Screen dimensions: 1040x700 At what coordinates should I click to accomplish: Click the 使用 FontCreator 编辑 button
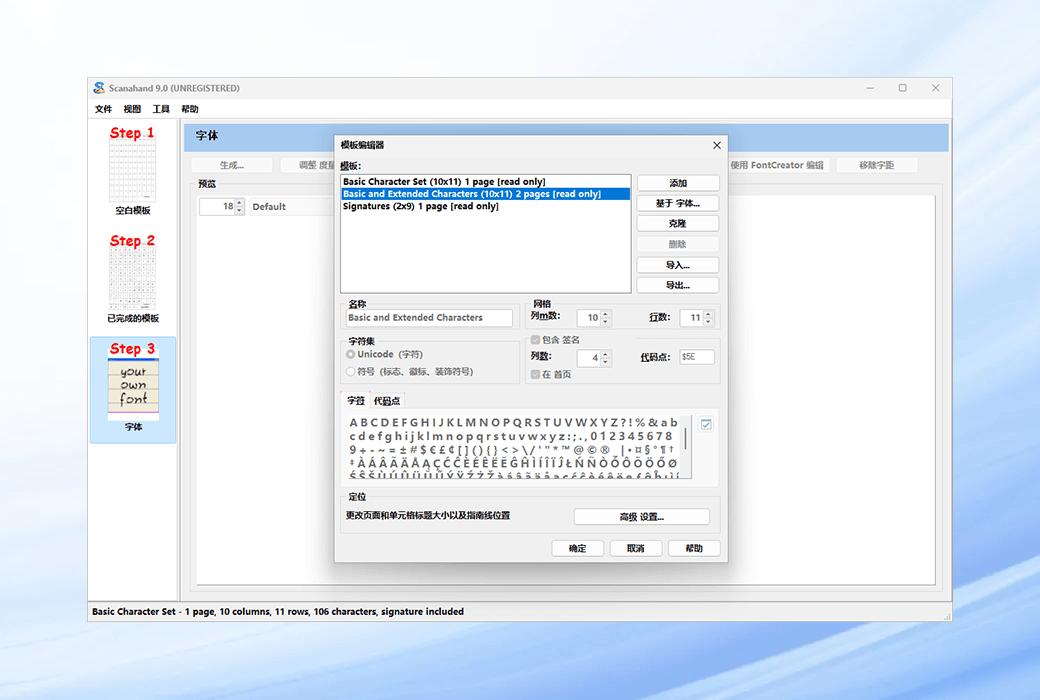(777, 165)
